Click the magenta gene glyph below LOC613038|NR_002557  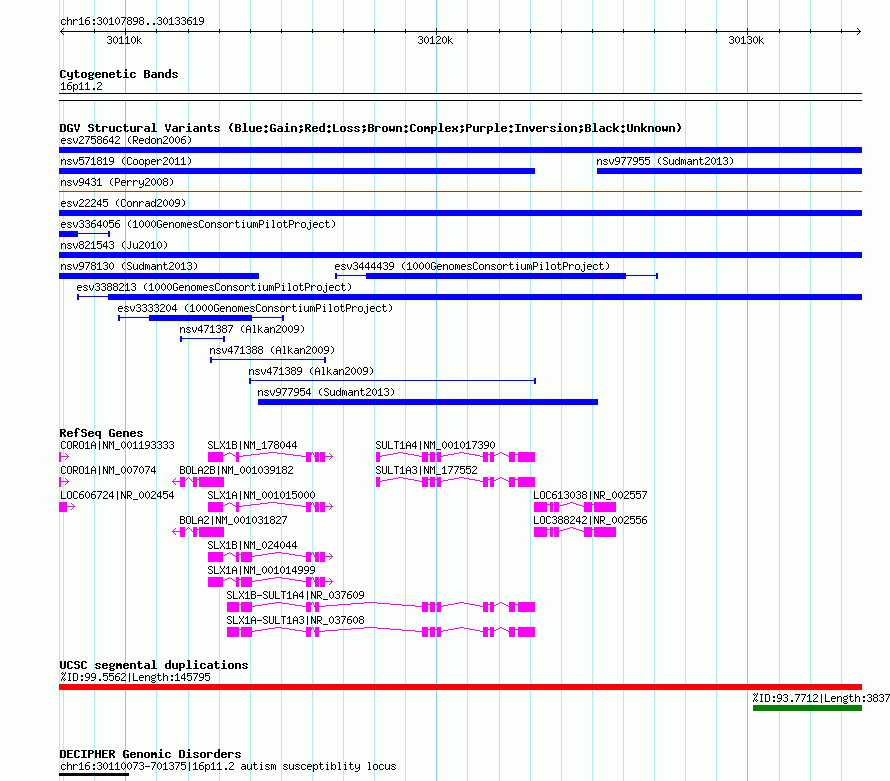pos(575,507)
